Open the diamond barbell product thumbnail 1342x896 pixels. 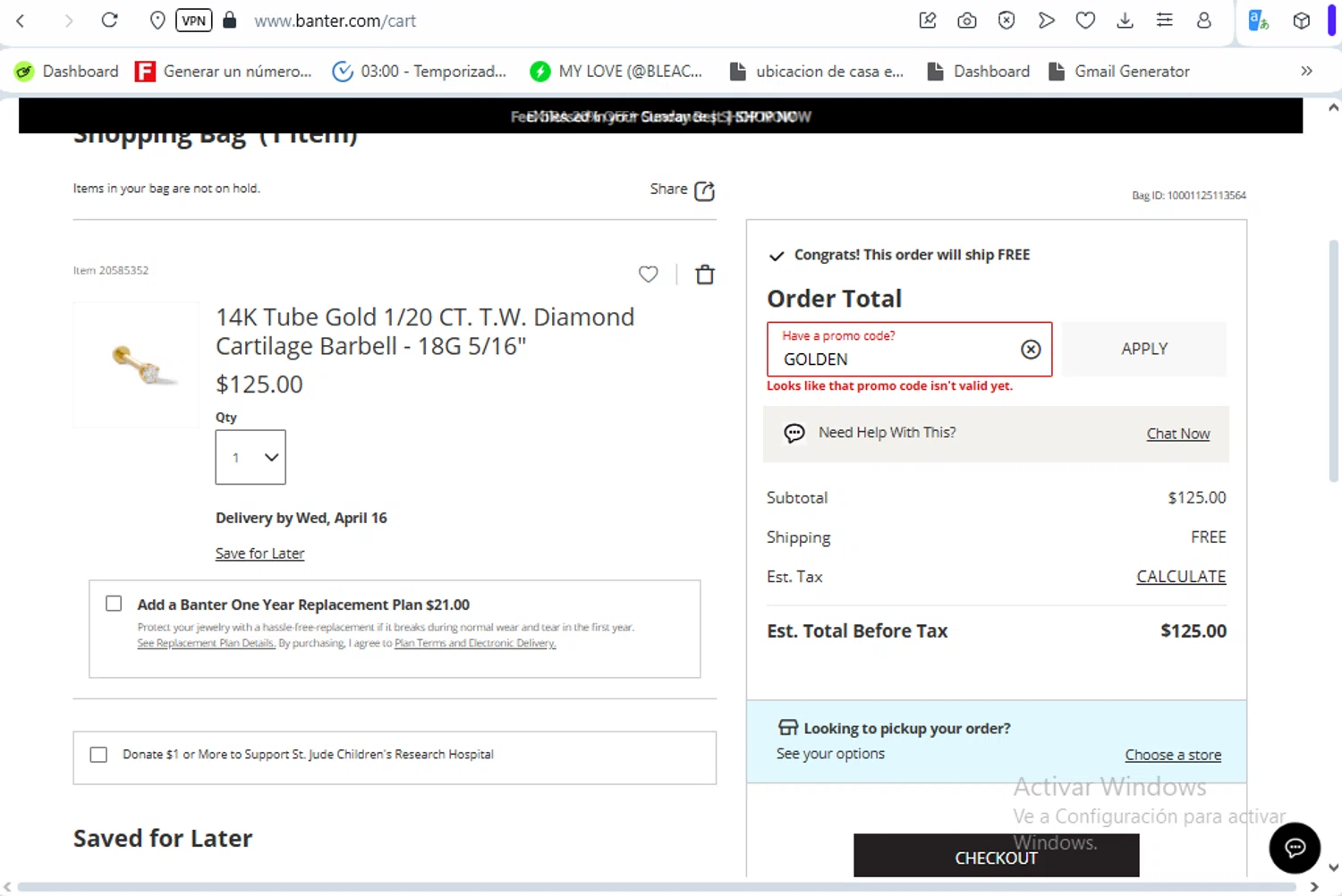point(136,365)
